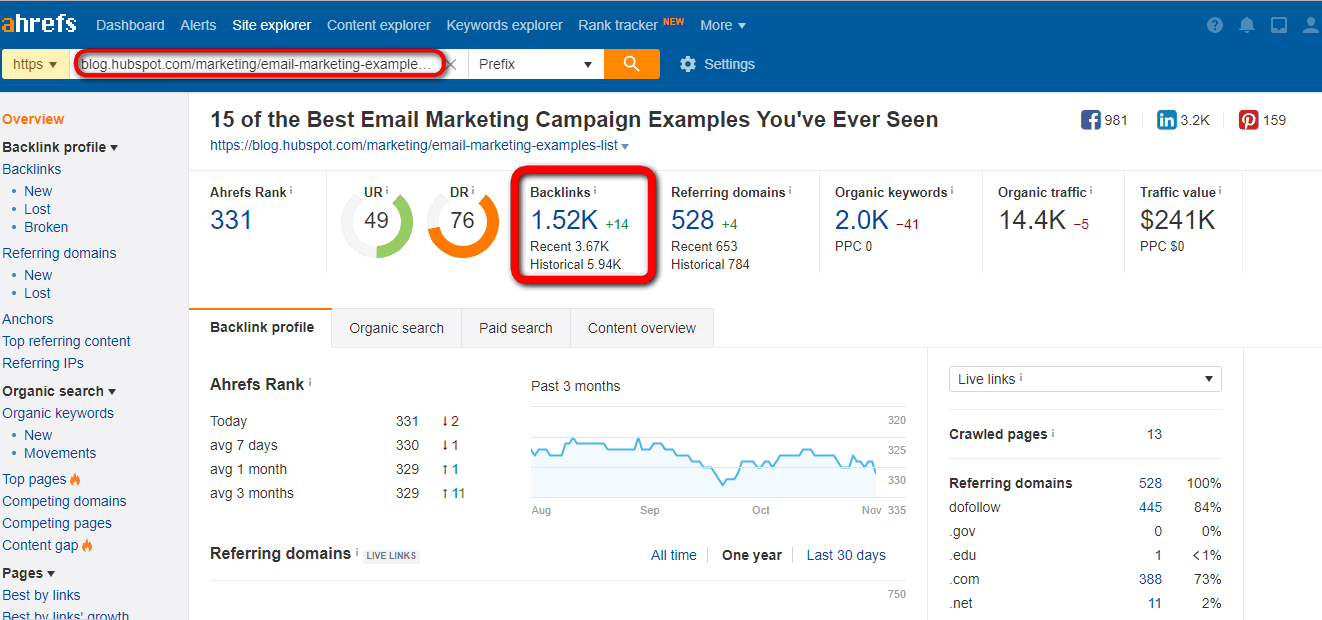This screenshot has width=1322, height=620.
Task: Open Alerts in the top menu
Action: tap(198, 25)
